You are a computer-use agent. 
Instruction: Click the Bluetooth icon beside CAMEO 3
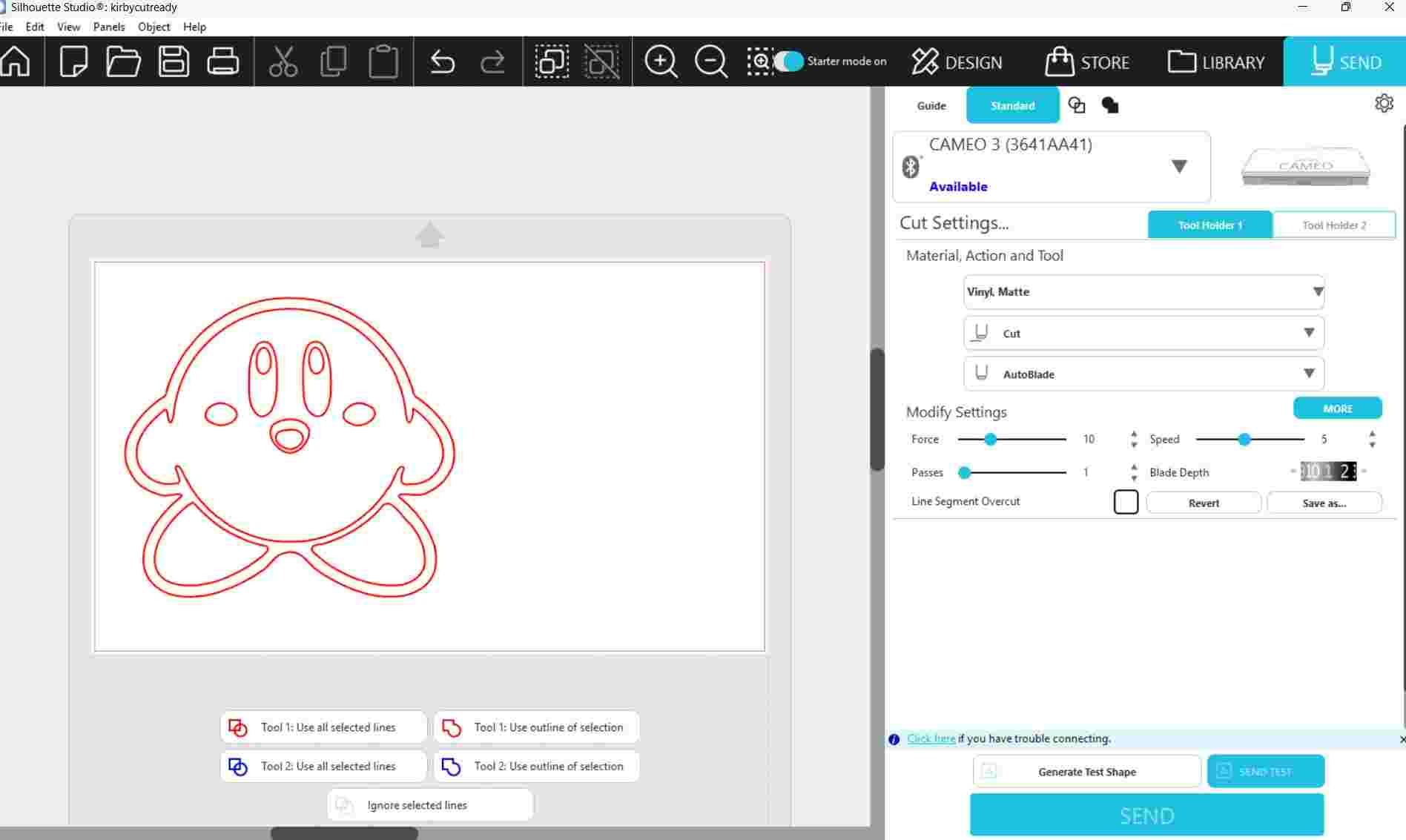pyautogui.click(x=911, y=166)
